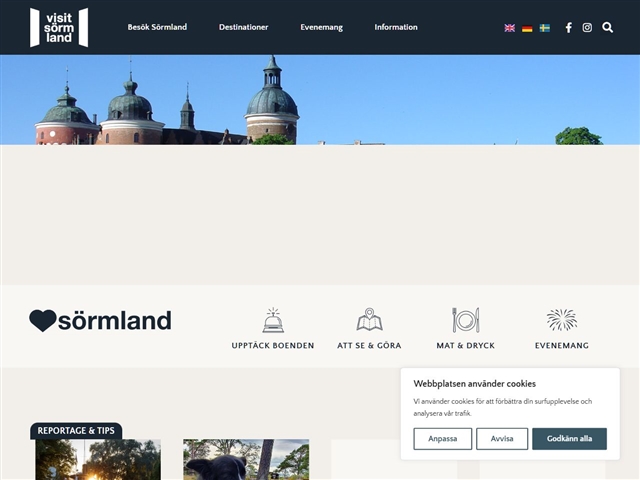Go to Mat & Dryck
The image size is (640, 480).
(x=466, y=345)
